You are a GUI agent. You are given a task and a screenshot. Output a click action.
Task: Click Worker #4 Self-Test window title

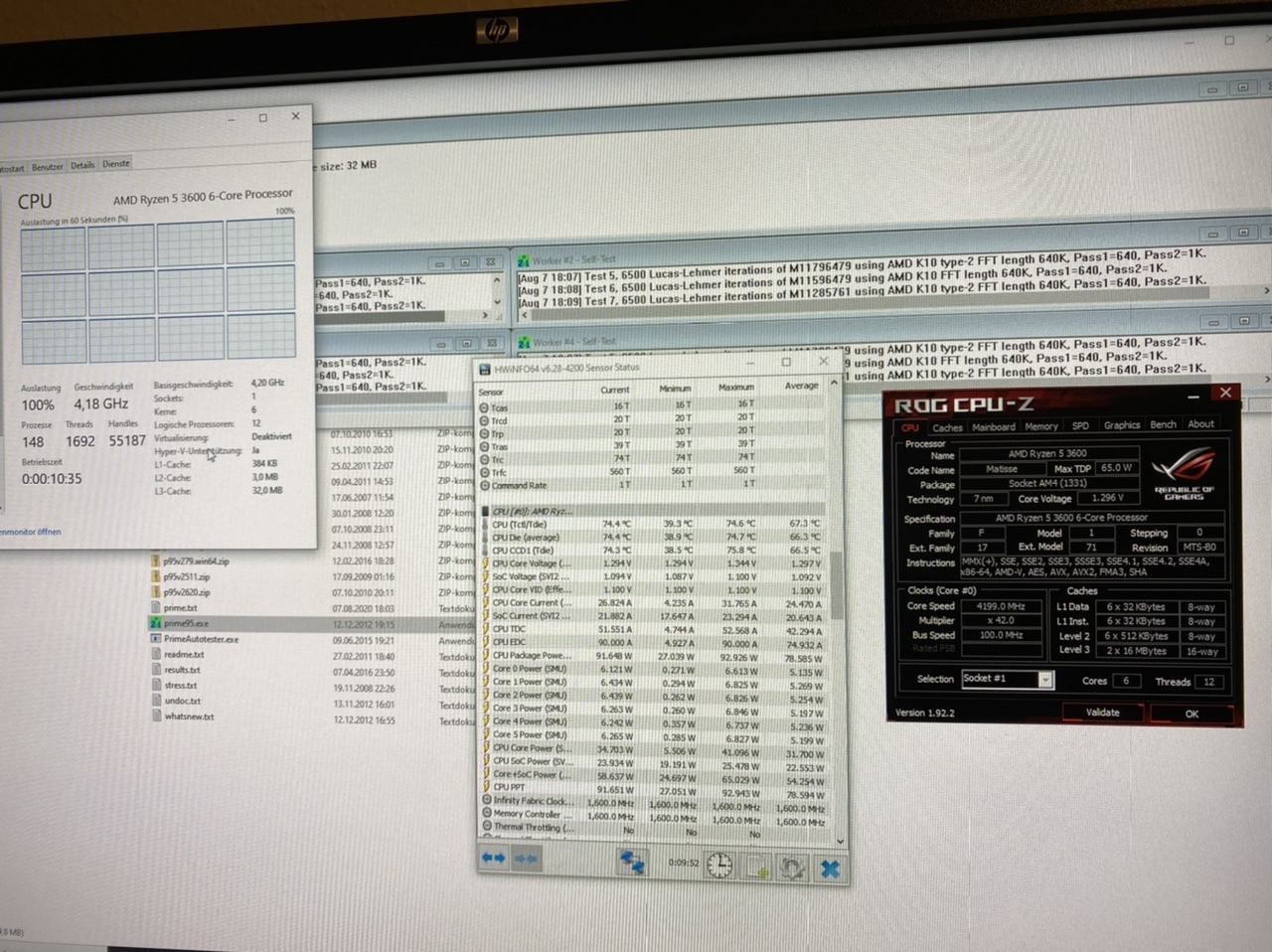574,342
